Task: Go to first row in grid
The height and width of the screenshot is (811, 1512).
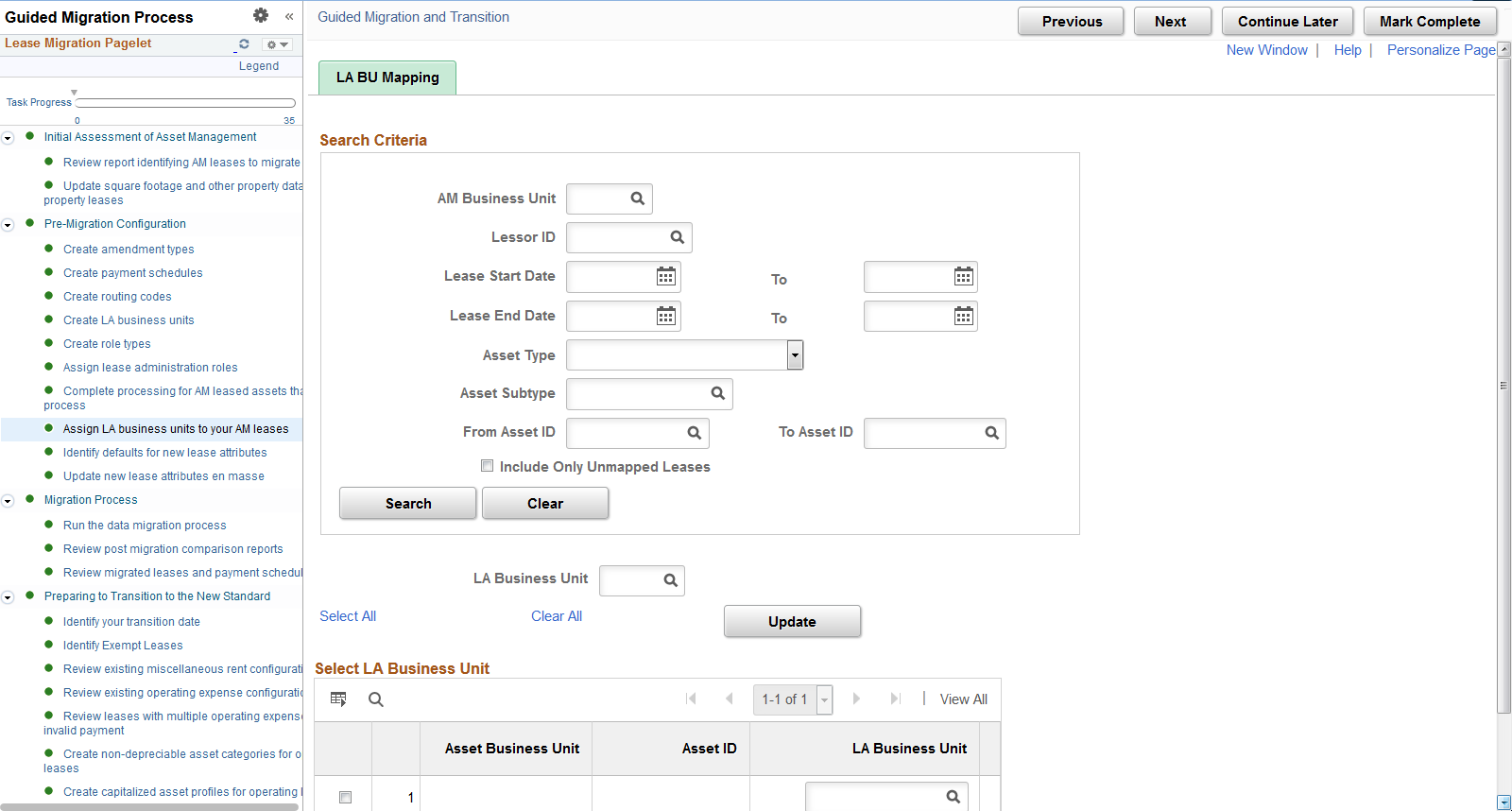Action: tap(691, 699)
